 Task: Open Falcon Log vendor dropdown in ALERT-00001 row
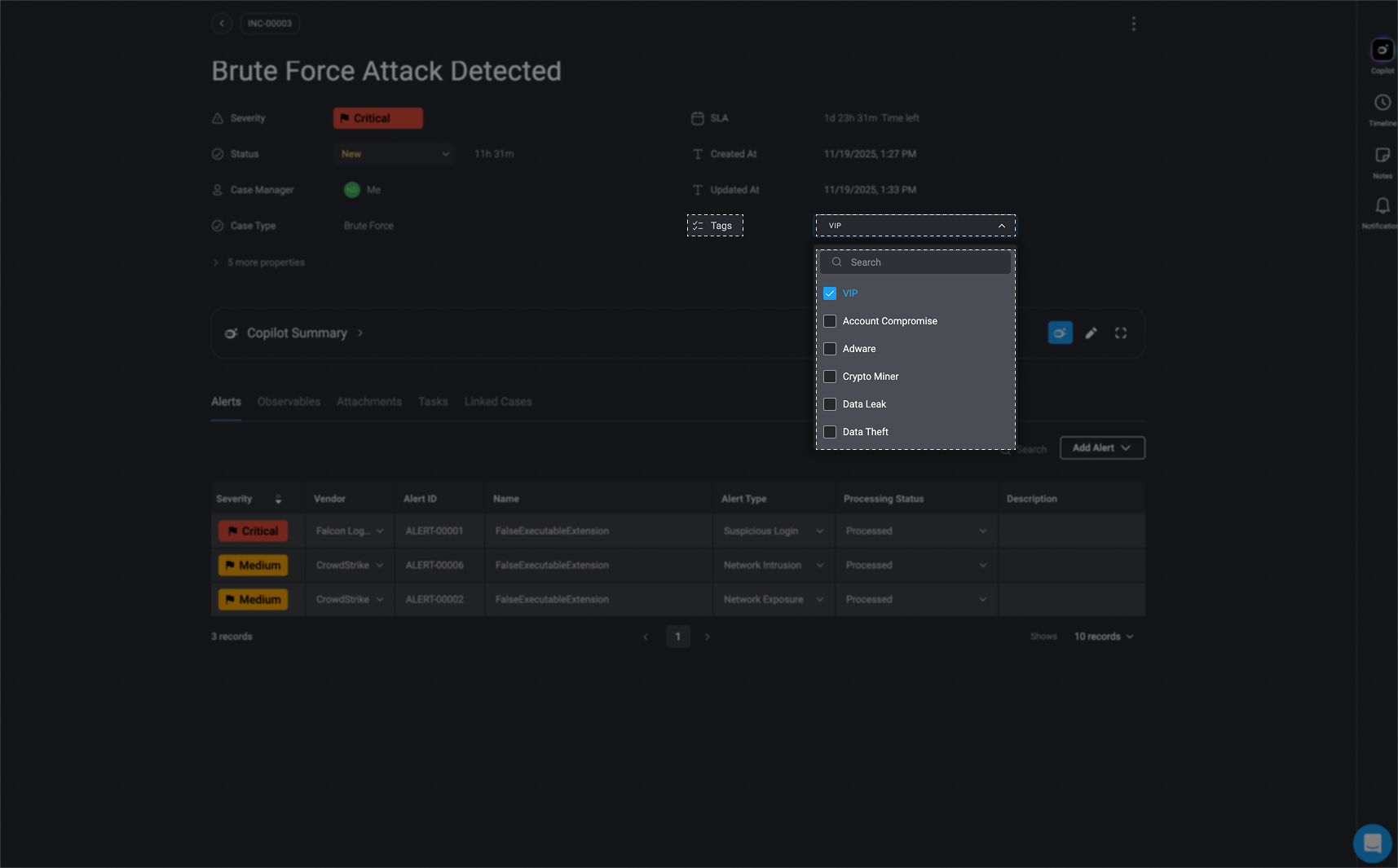pyautogui.click(x=350, y=531)
